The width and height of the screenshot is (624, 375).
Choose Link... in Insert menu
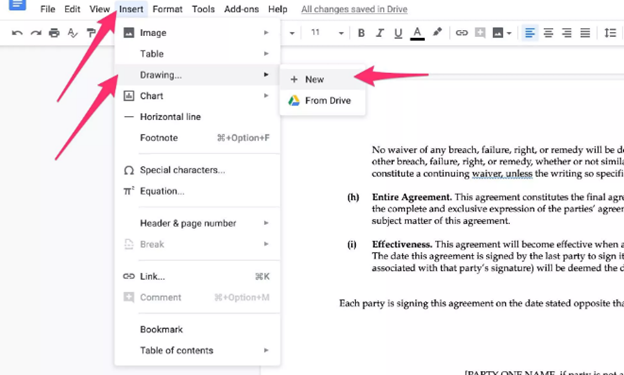point(197,277)
